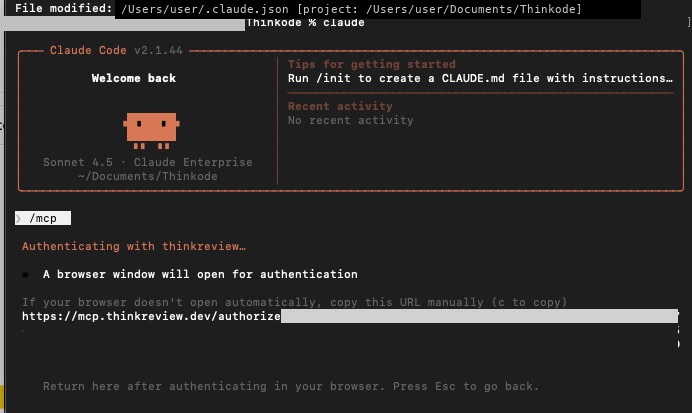
Task: Click the 'Return here after authenticating' instruction
Action: pos(291,387)
